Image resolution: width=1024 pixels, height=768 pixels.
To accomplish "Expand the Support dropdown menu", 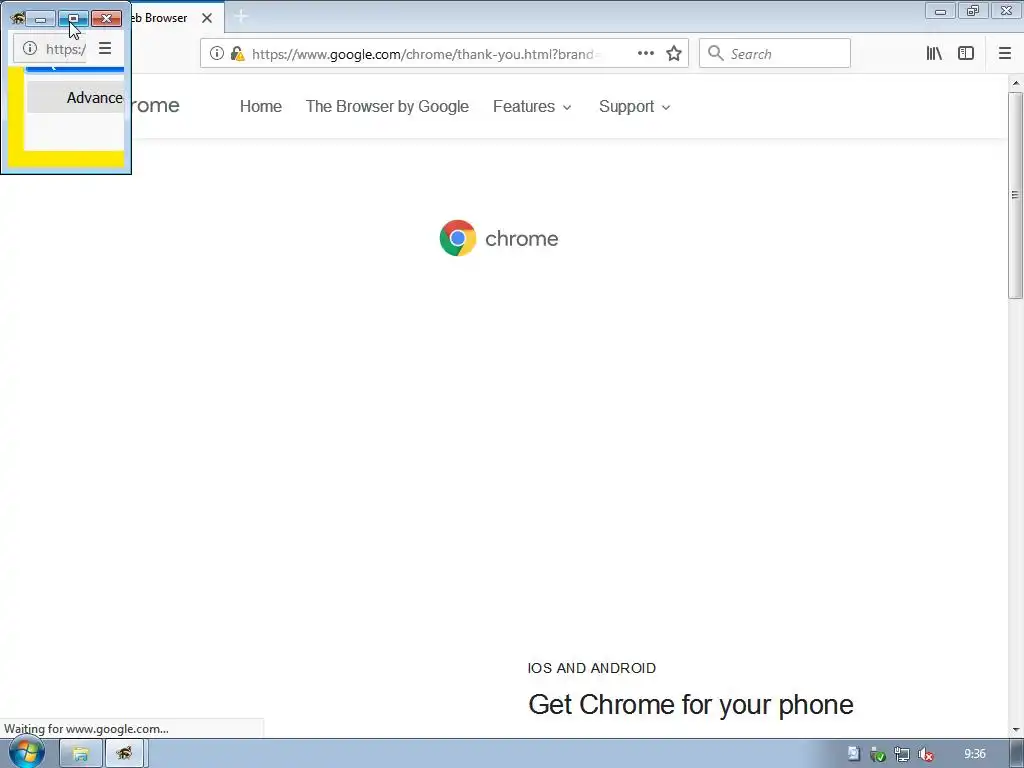I will click(635, 106).
